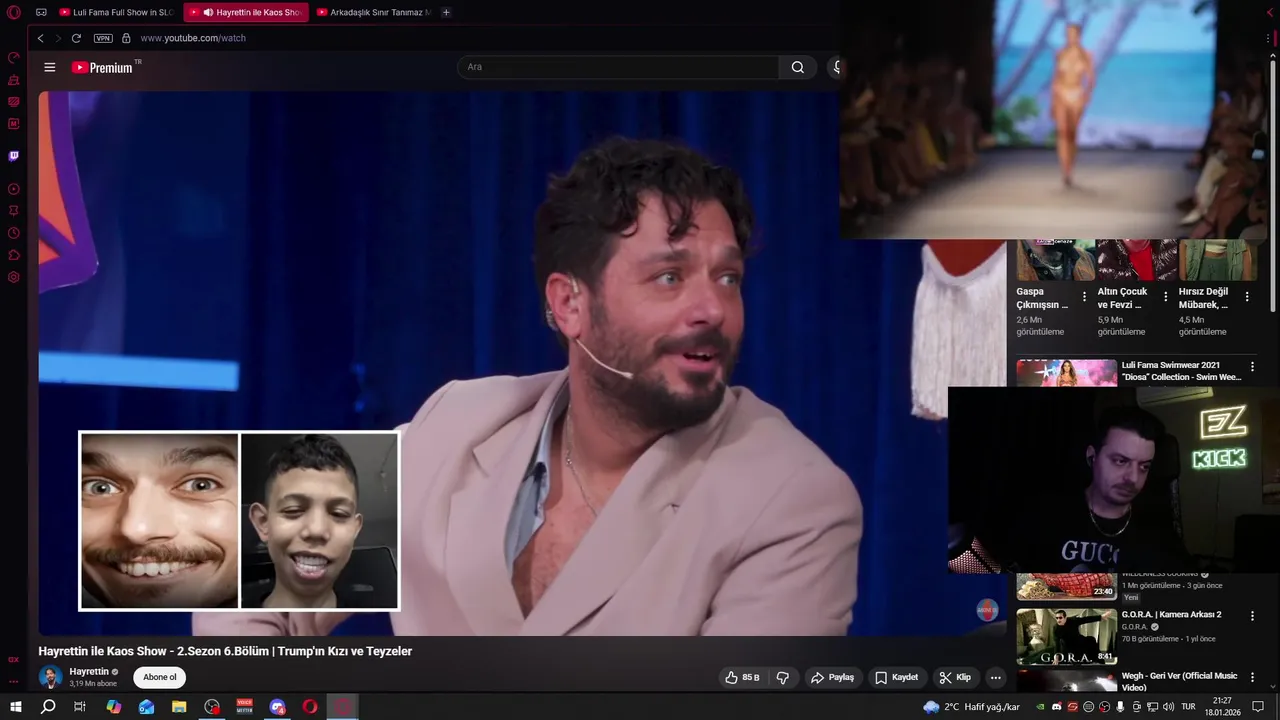
Task: Open options for Luli Fama Swimwear 2021 video
Action: tap(1252, 367)
